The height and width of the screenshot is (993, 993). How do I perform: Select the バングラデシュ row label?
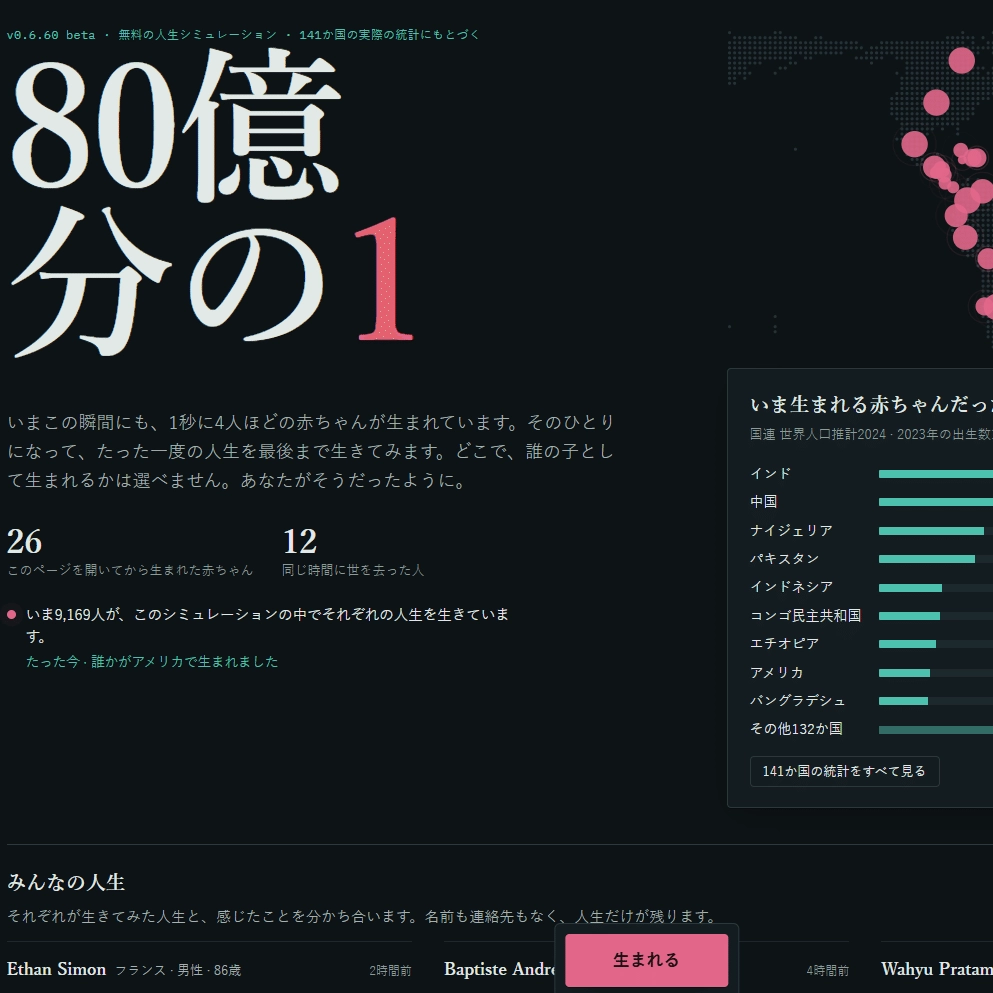797,700
